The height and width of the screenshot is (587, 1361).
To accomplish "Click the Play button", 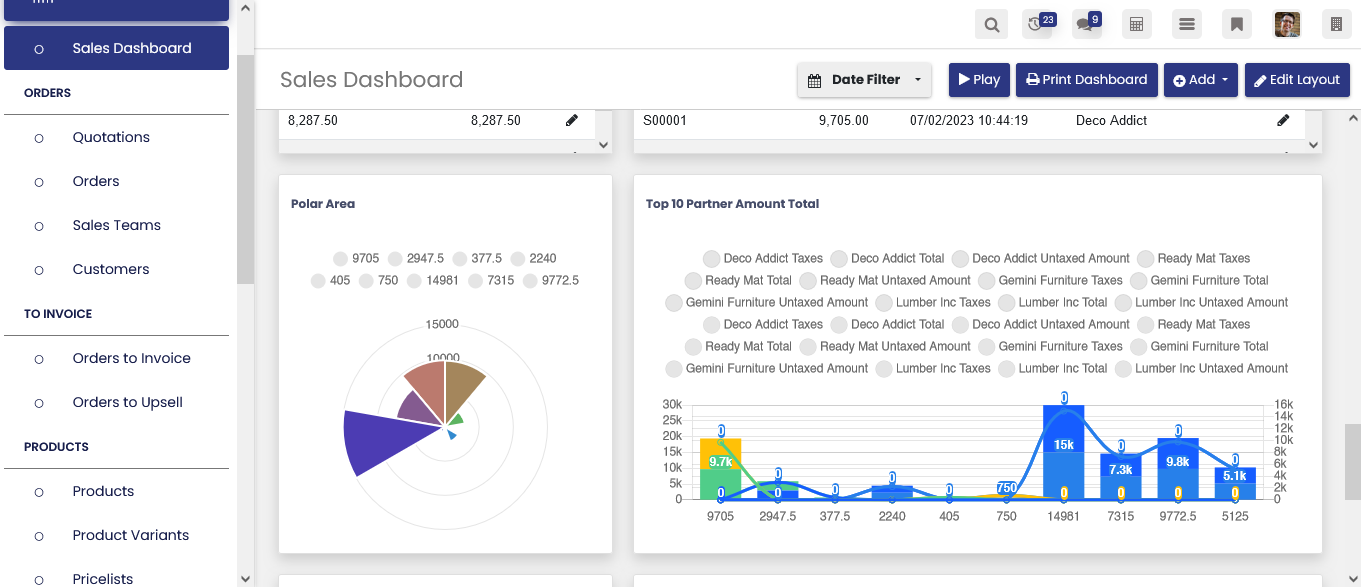I will click(x=979, y=80).
